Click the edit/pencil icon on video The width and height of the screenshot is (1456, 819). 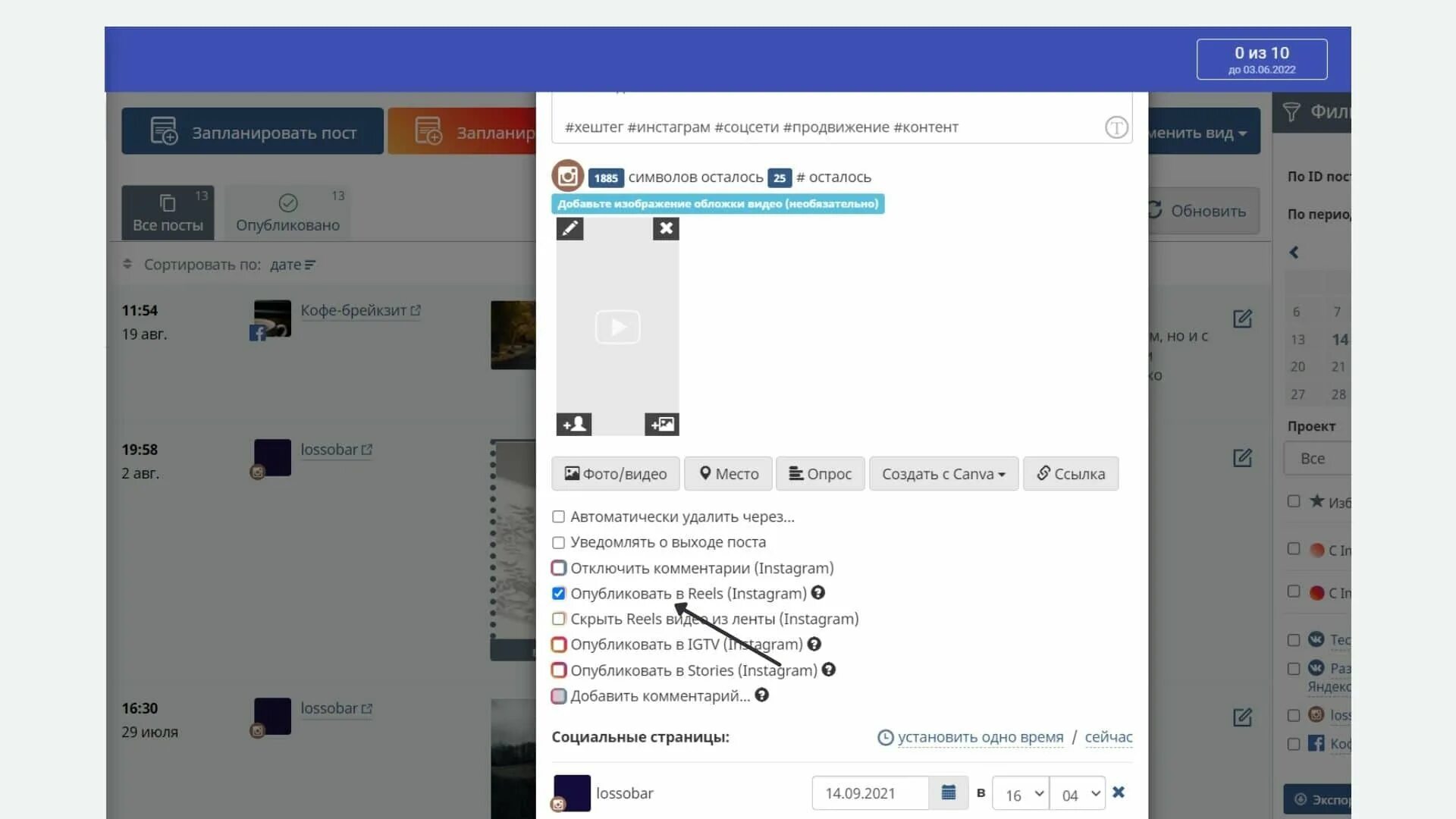tap(569, 227)
